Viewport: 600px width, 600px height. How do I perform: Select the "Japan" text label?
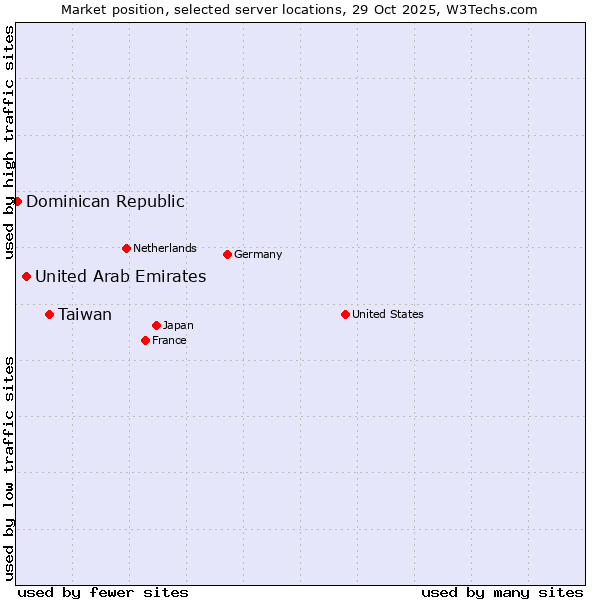178,325
